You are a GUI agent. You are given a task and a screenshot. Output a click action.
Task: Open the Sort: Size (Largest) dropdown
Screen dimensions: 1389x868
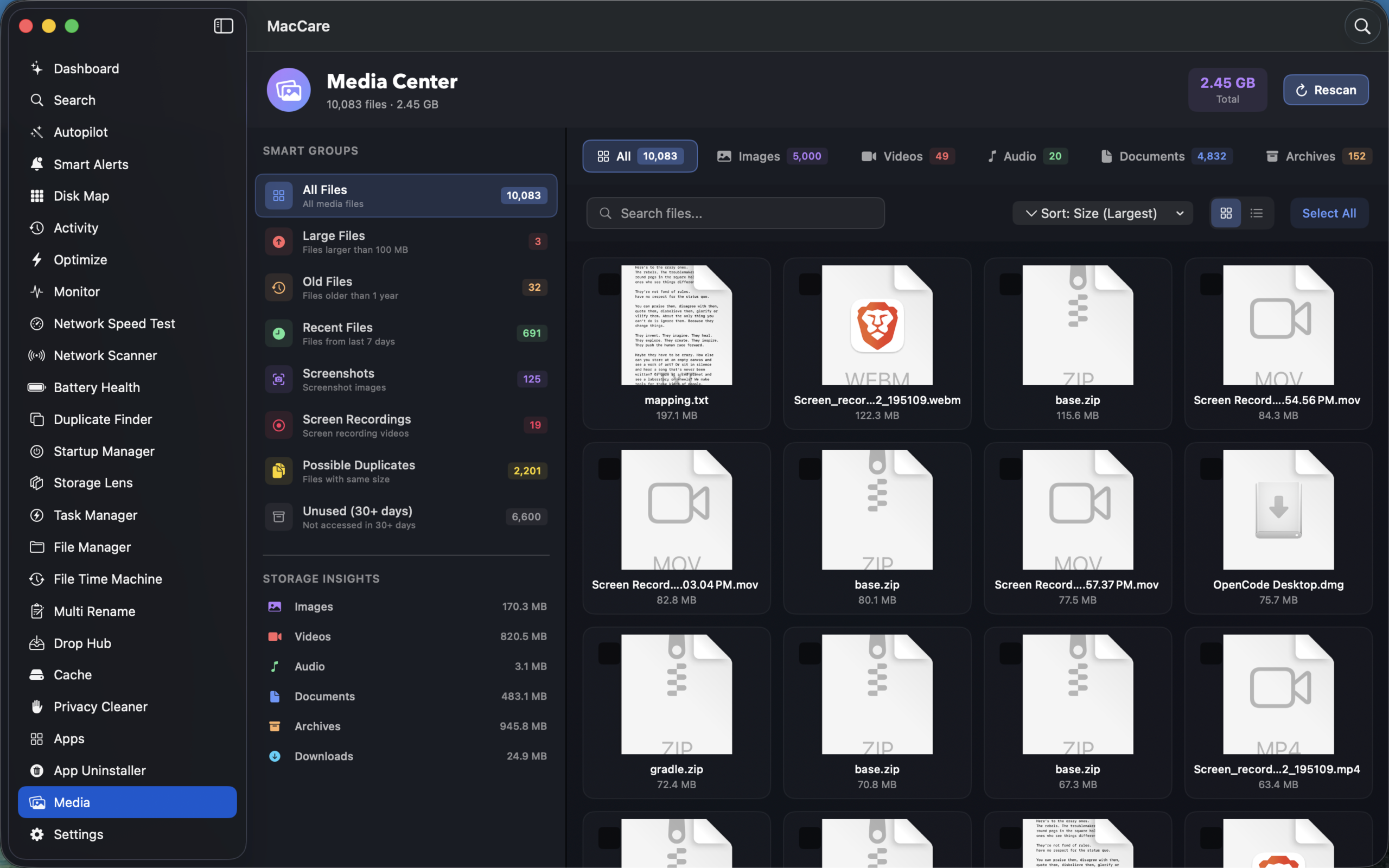[x=1103, y=213]
